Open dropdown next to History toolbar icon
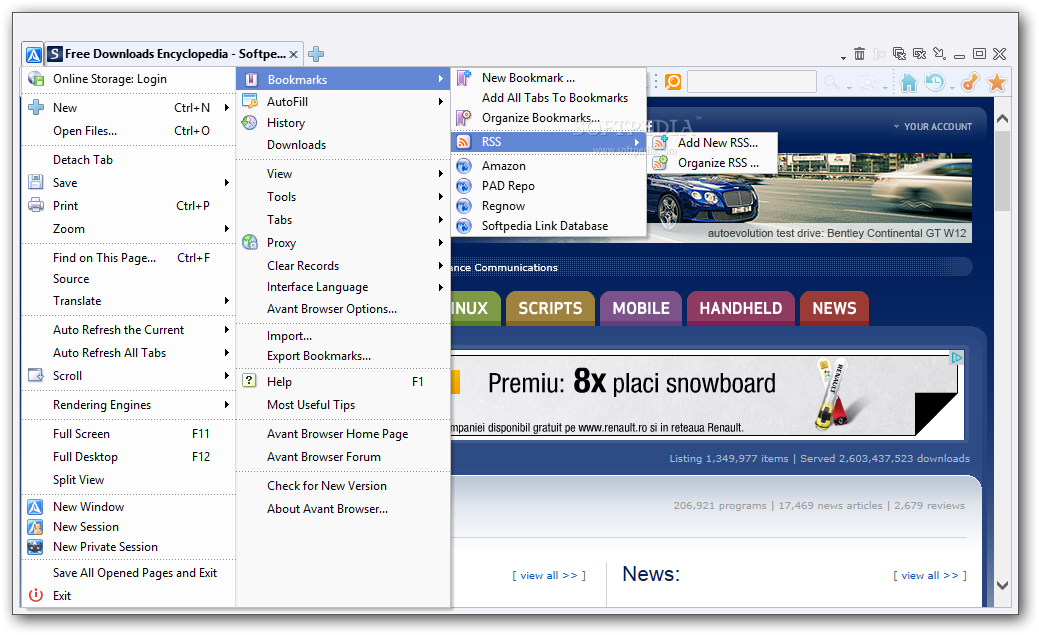 pos(952,87)
